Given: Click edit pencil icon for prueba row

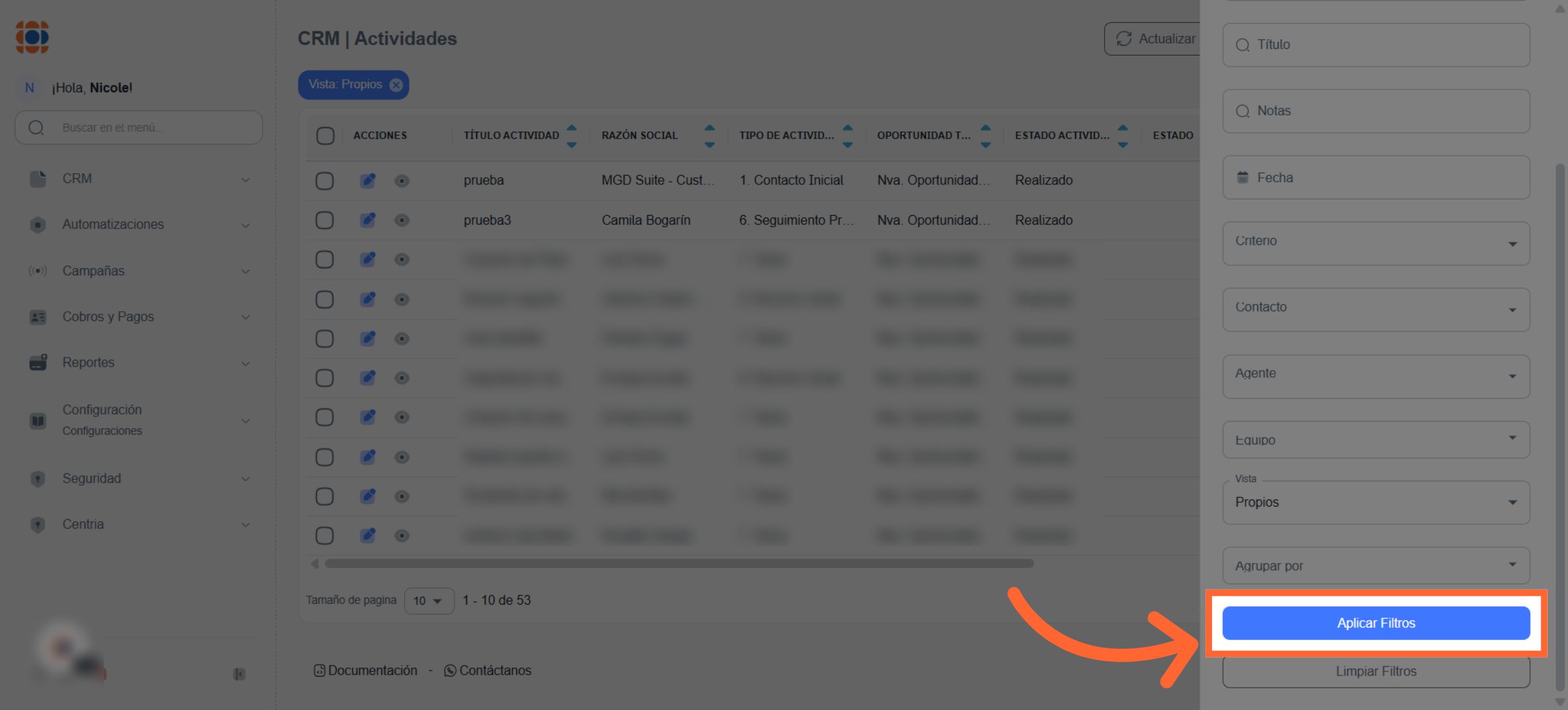Looking at the screenshot, I should tap(368, 180).
